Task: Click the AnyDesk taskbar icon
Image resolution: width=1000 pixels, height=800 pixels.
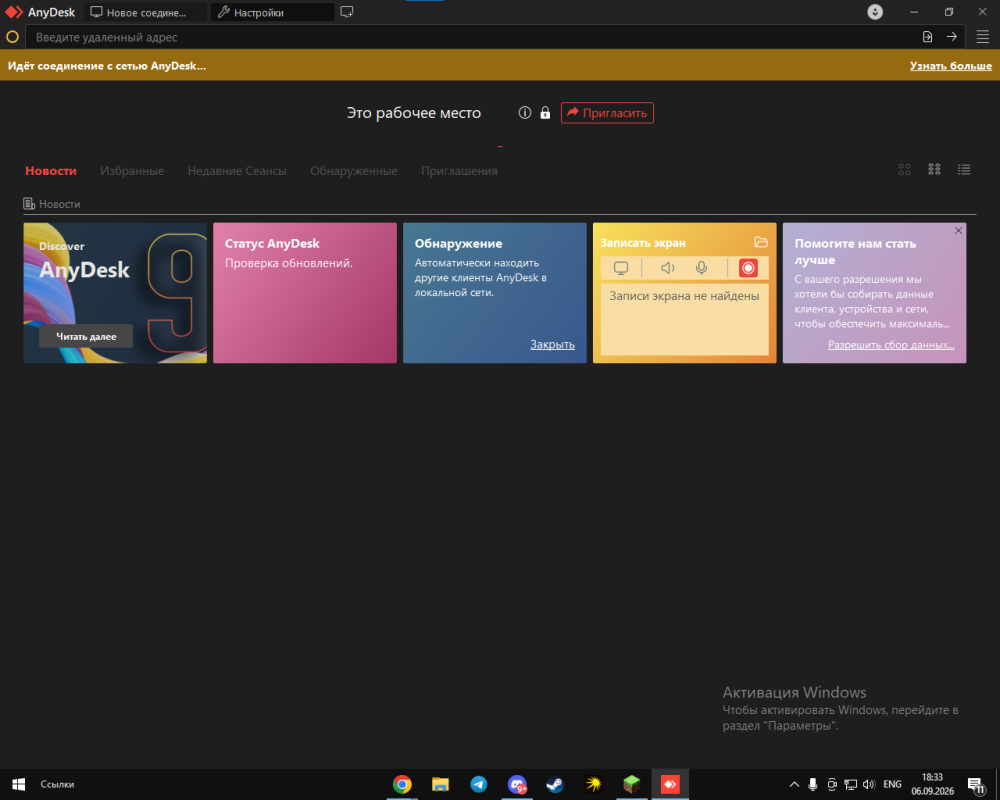Action: 670,784
